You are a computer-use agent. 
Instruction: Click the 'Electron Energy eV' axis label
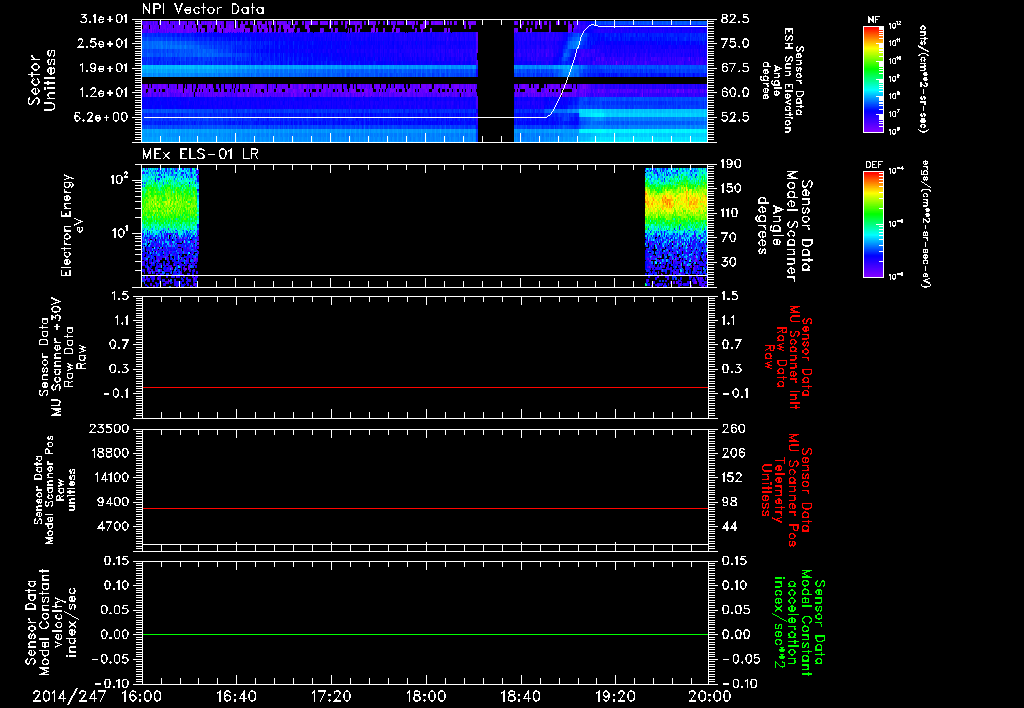tap(72, 225)
